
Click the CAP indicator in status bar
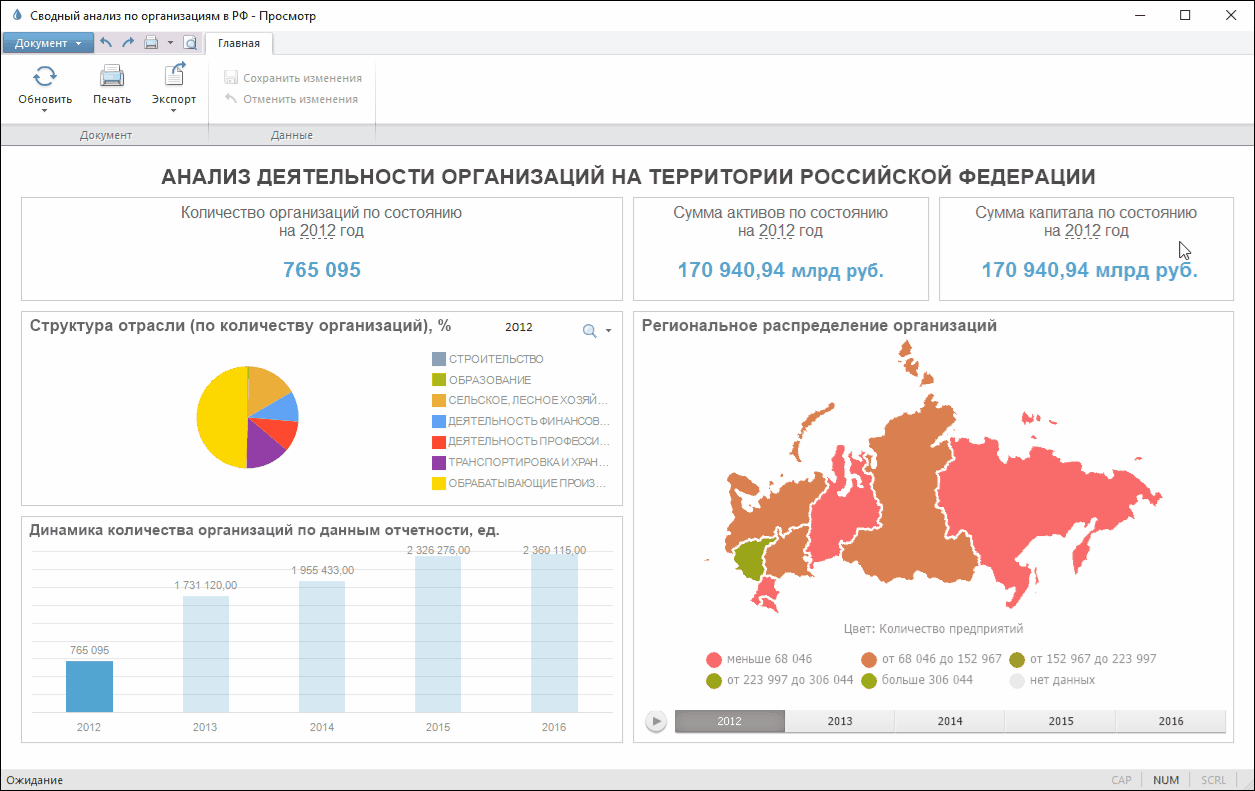(x=1122, y=780)
